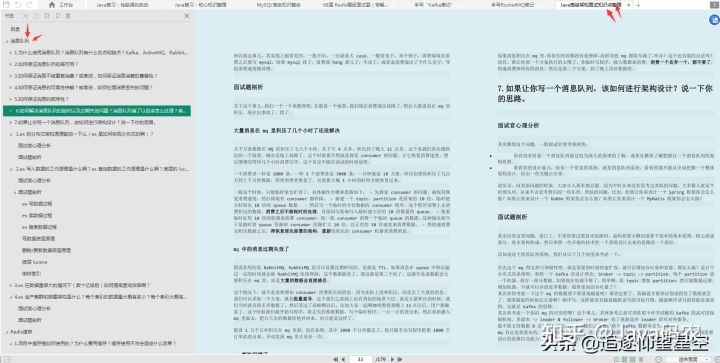This screenshot has height=363, width=720.
Task: Click the save icon in the title bar
Action: (x=6, y=5)
